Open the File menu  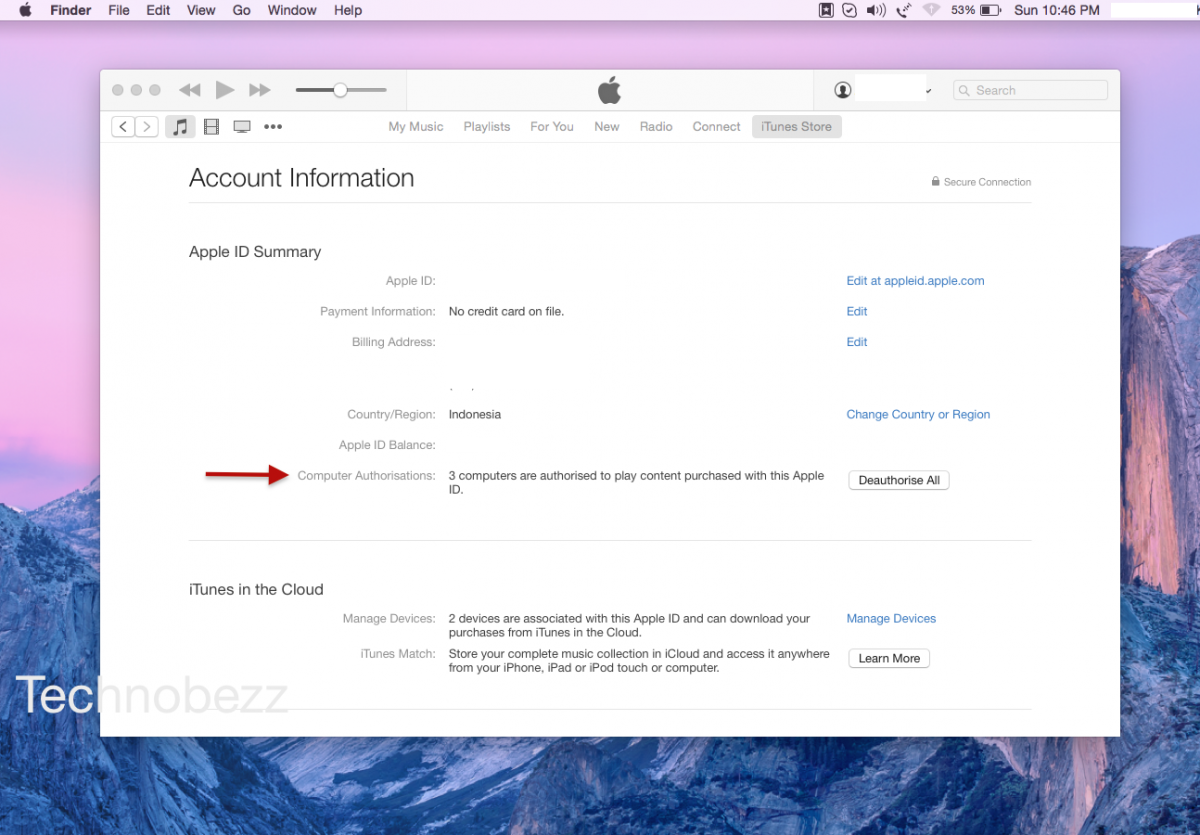[119, 10]
